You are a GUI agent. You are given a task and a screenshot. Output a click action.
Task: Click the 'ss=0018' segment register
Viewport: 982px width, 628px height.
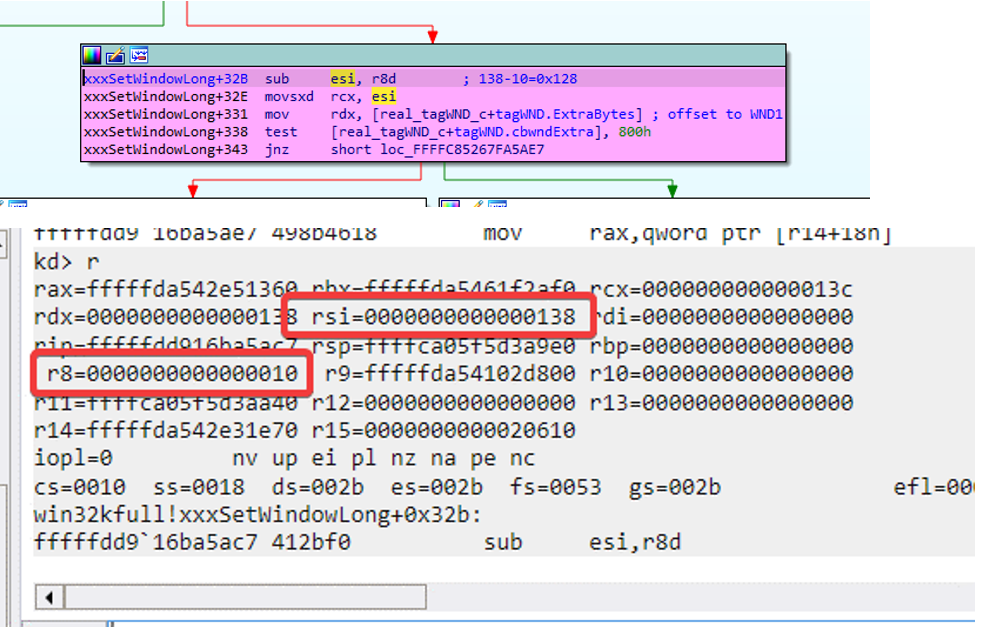click(199, 487)
